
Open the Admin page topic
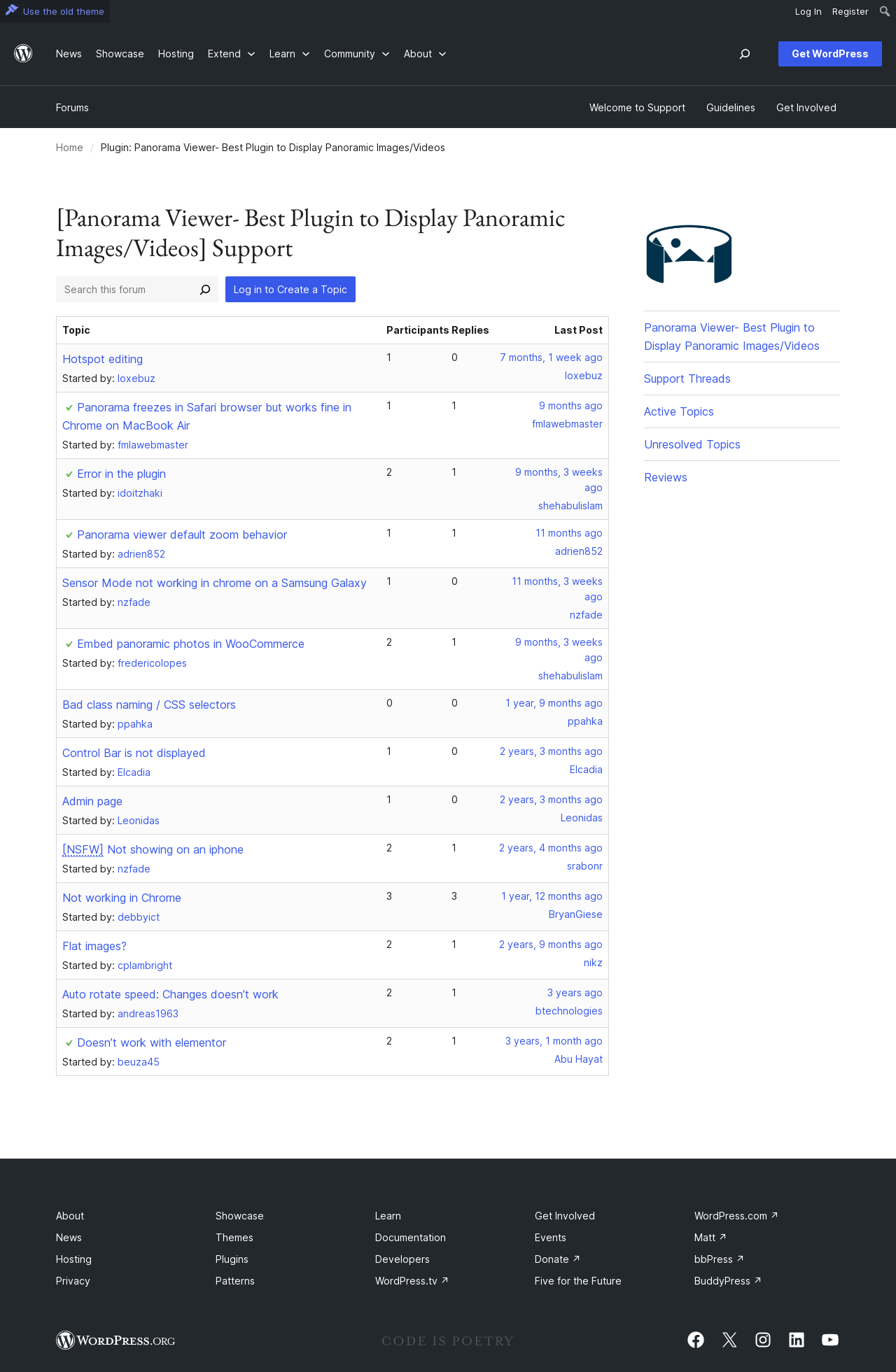coord(92,801)
